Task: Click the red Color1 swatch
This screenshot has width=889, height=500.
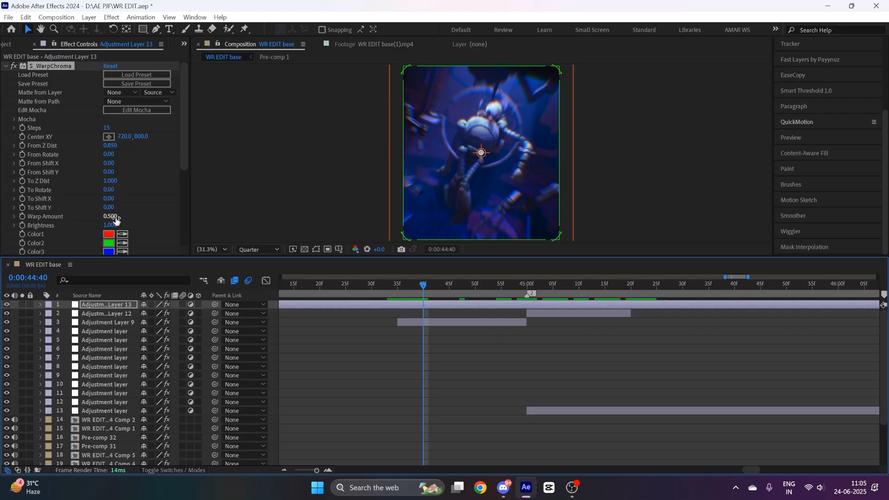Action: pos(109,234)
